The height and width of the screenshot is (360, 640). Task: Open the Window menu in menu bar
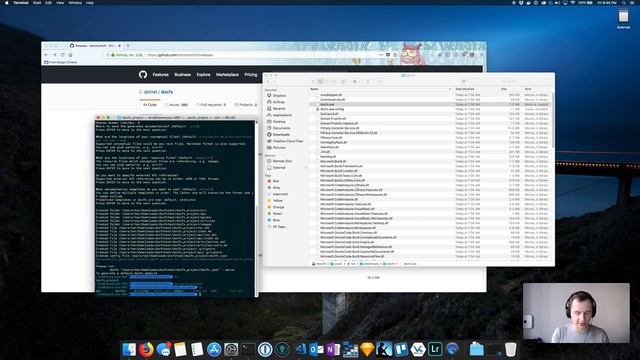click(75, 2)
